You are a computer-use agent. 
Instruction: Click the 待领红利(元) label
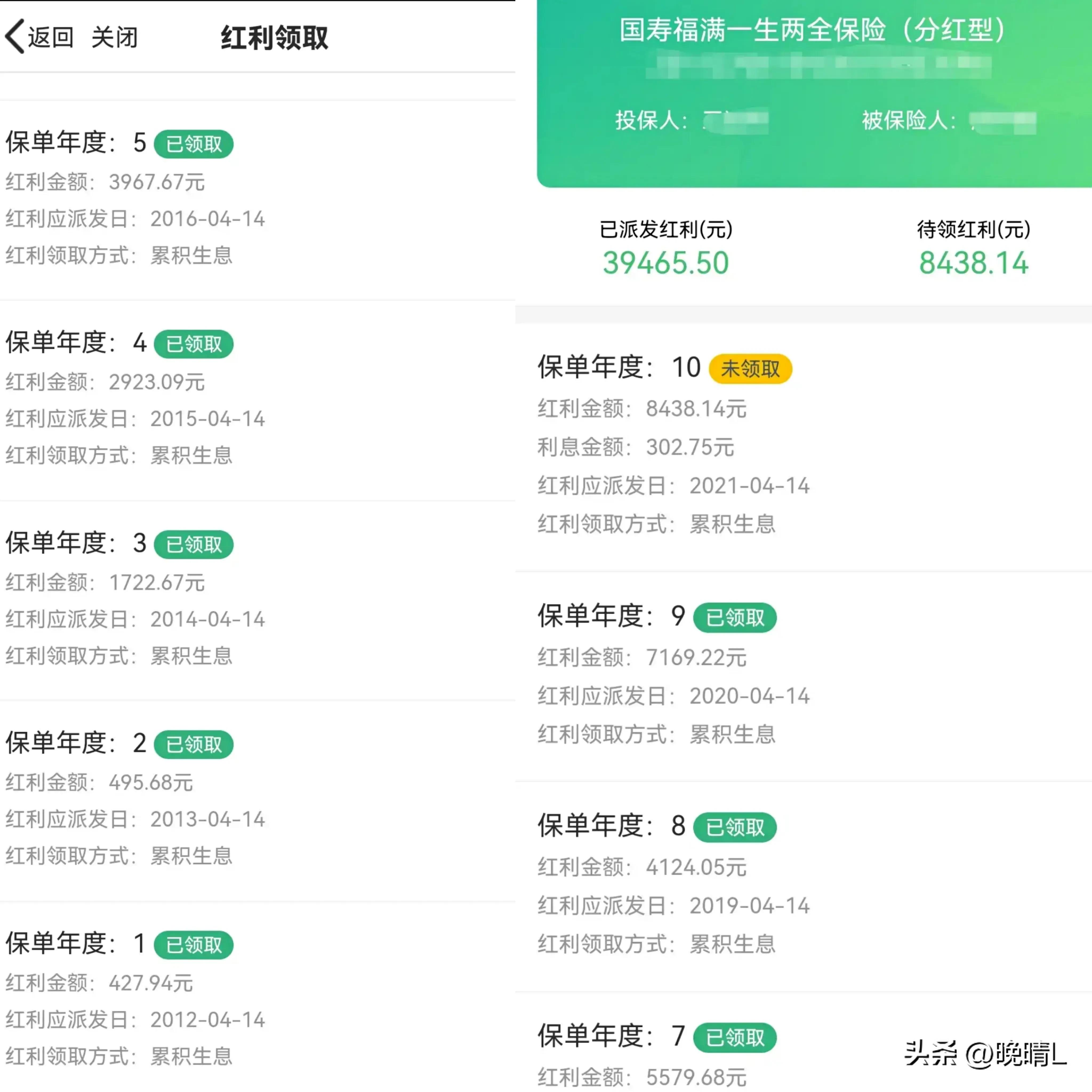(x=974, y=230)
